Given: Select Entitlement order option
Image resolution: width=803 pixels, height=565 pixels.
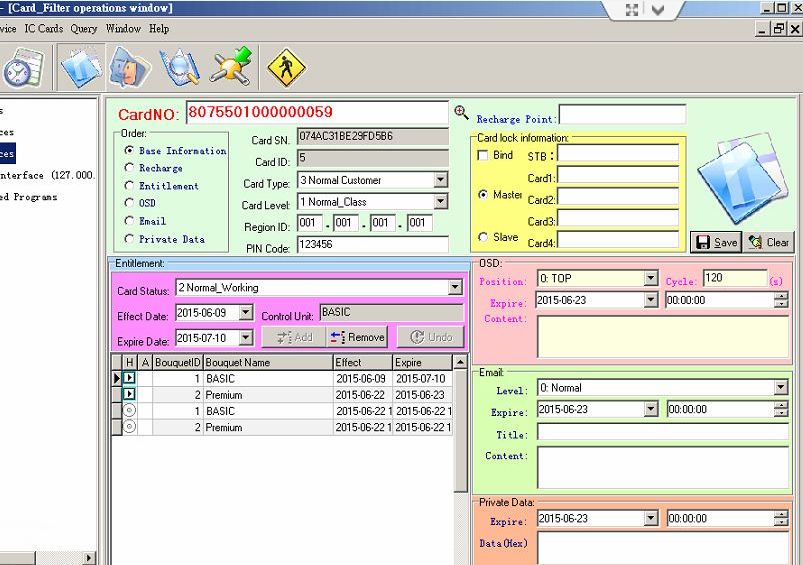Looking at the screenshot, I should click(162, 186).
